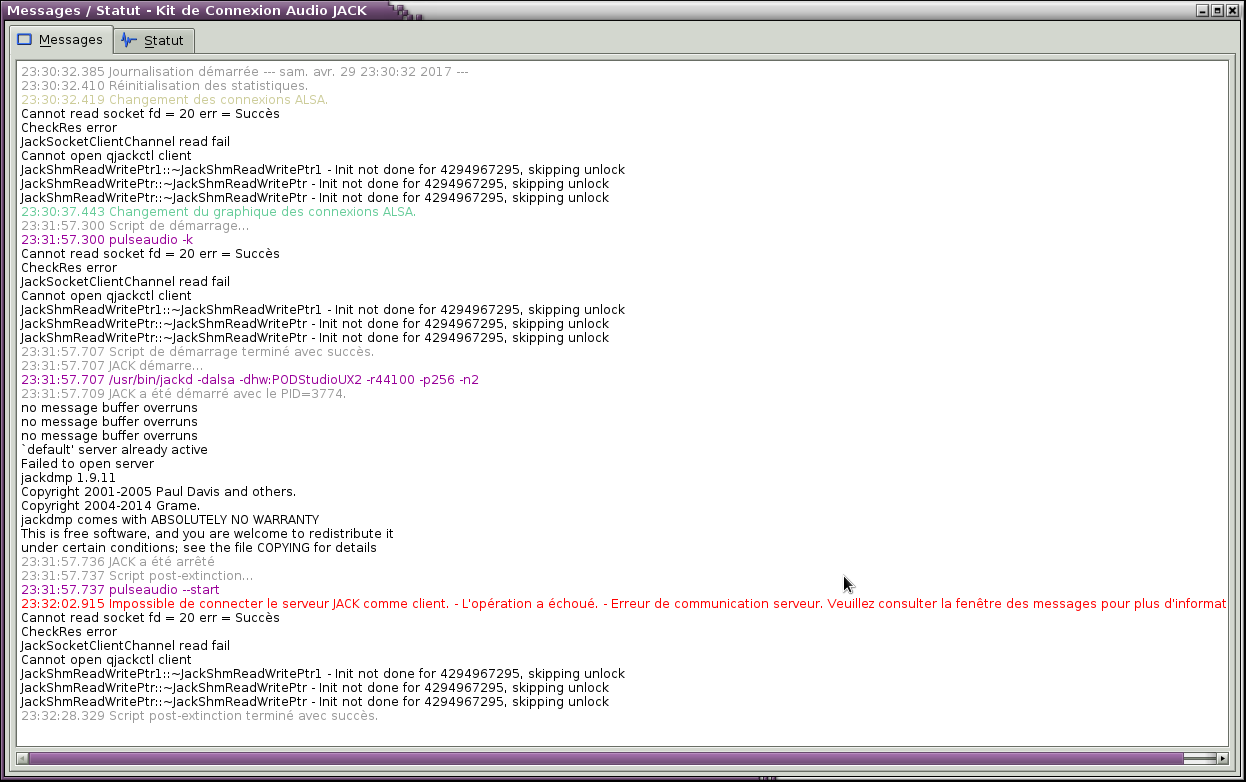Click the horizontal scrollbar right arrow
The height and width of the screenshot is (782, 1246).
[1222, 759]
